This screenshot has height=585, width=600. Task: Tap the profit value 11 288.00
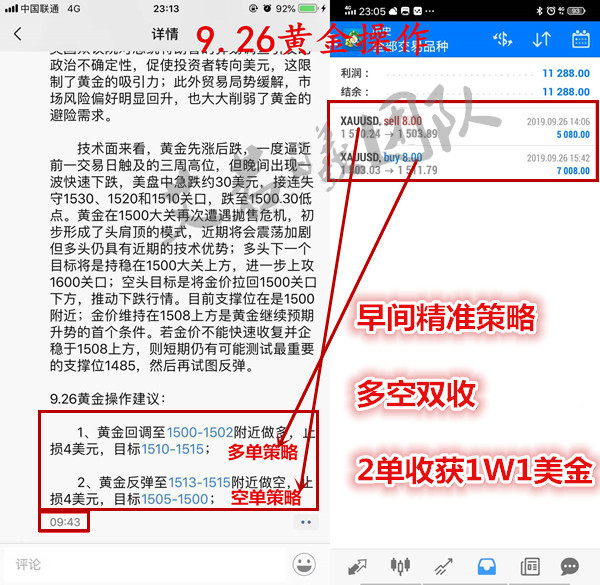566,73
